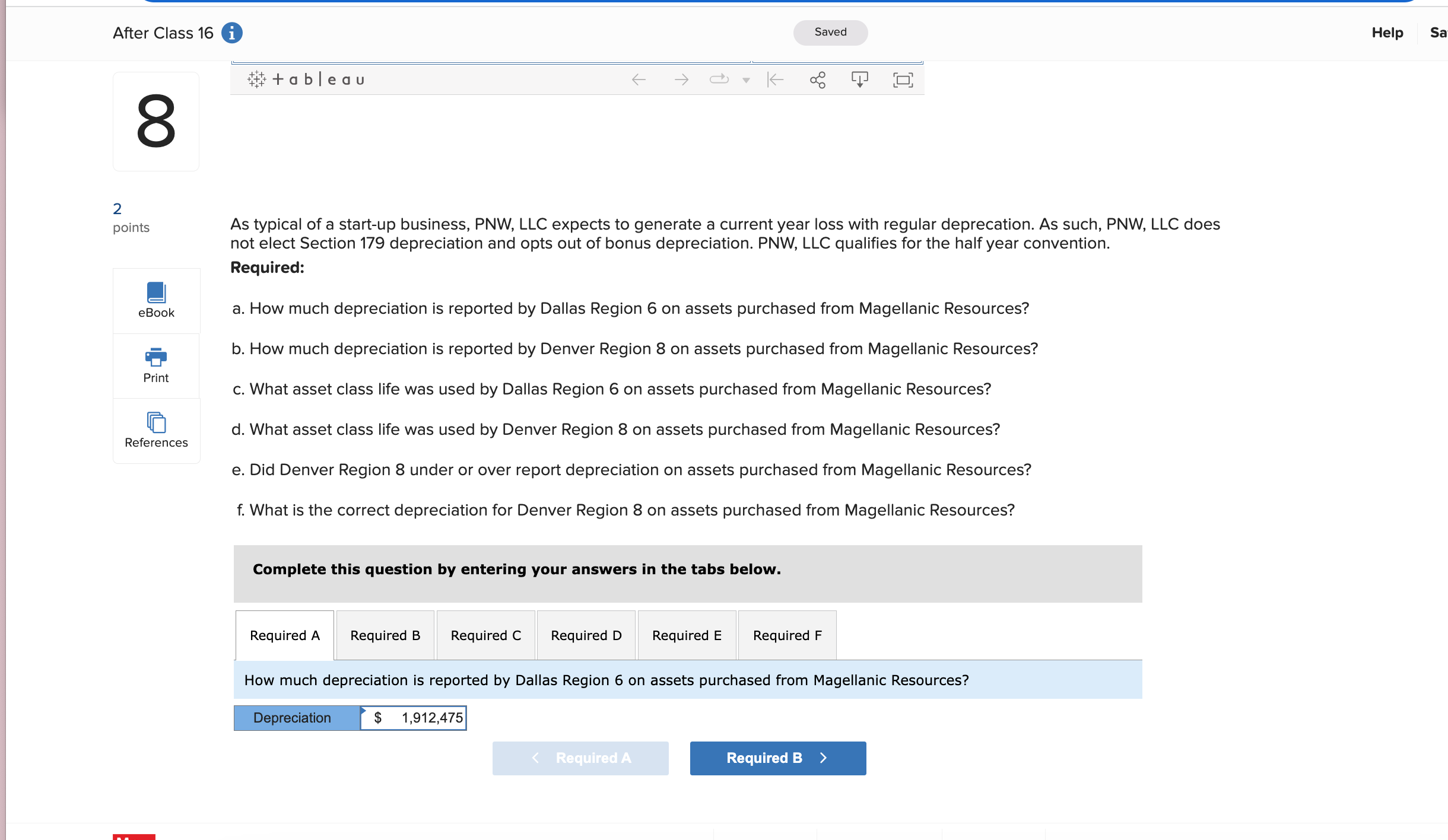Viewport: 1448px width, 840px height.
Task: Click the blue Required B next button
Action: (777, 758)
